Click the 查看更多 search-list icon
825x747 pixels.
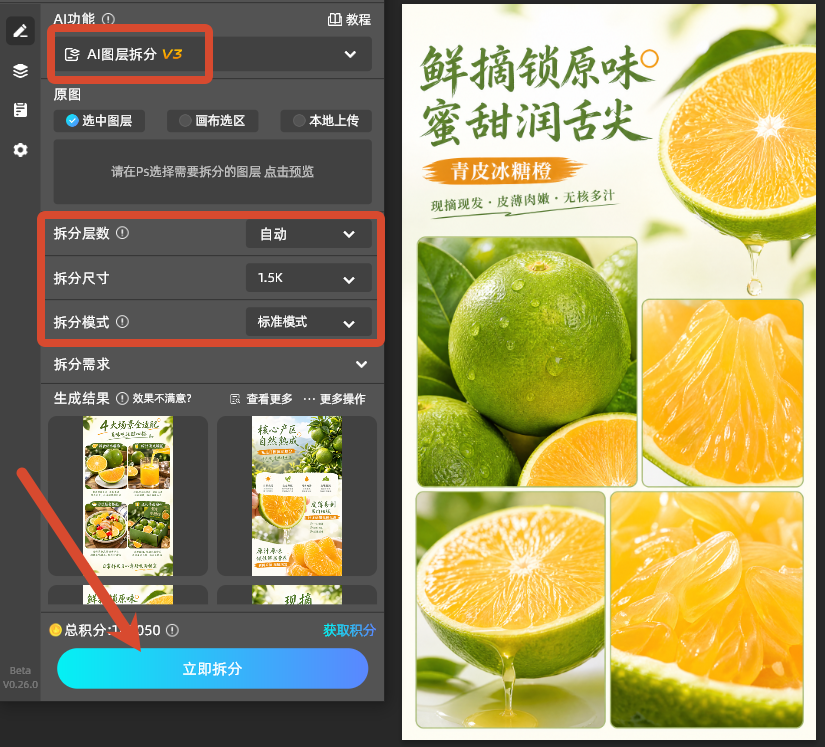point(235,399)
